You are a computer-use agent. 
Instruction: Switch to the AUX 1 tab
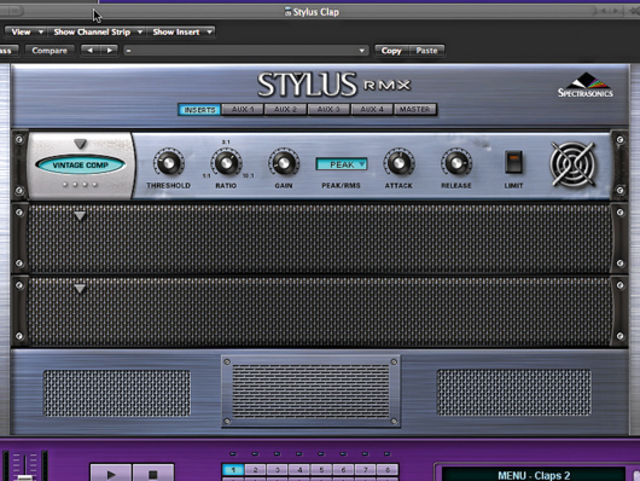tap(243, 109)
